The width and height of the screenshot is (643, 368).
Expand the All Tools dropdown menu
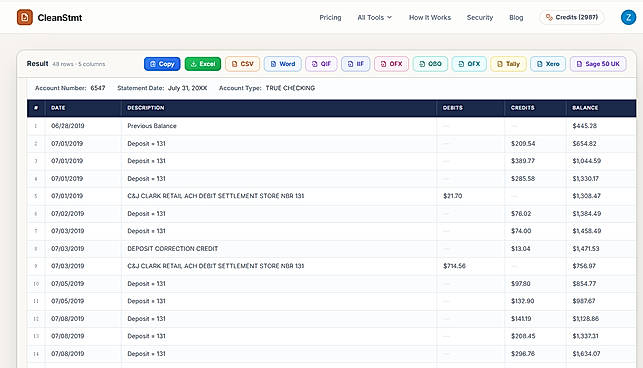coord(375,18)
